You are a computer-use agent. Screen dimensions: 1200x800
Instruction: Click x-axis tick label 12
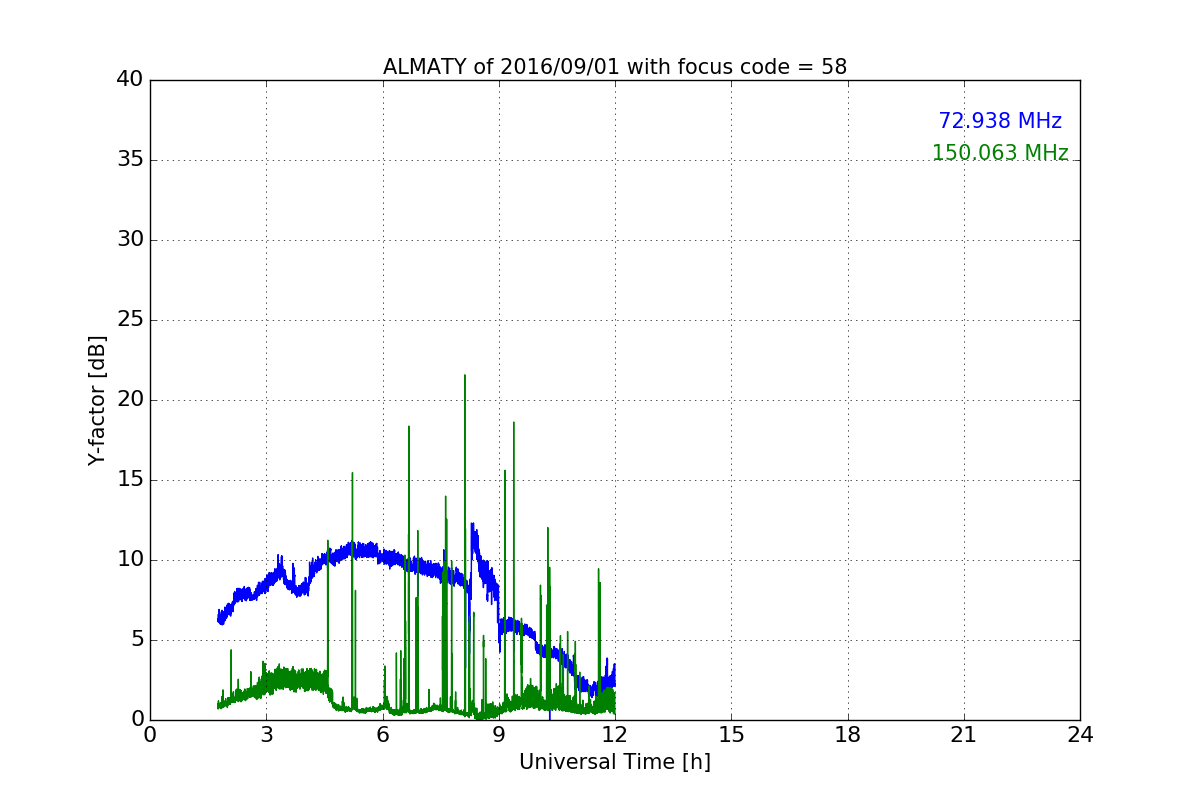click(615, 734)
